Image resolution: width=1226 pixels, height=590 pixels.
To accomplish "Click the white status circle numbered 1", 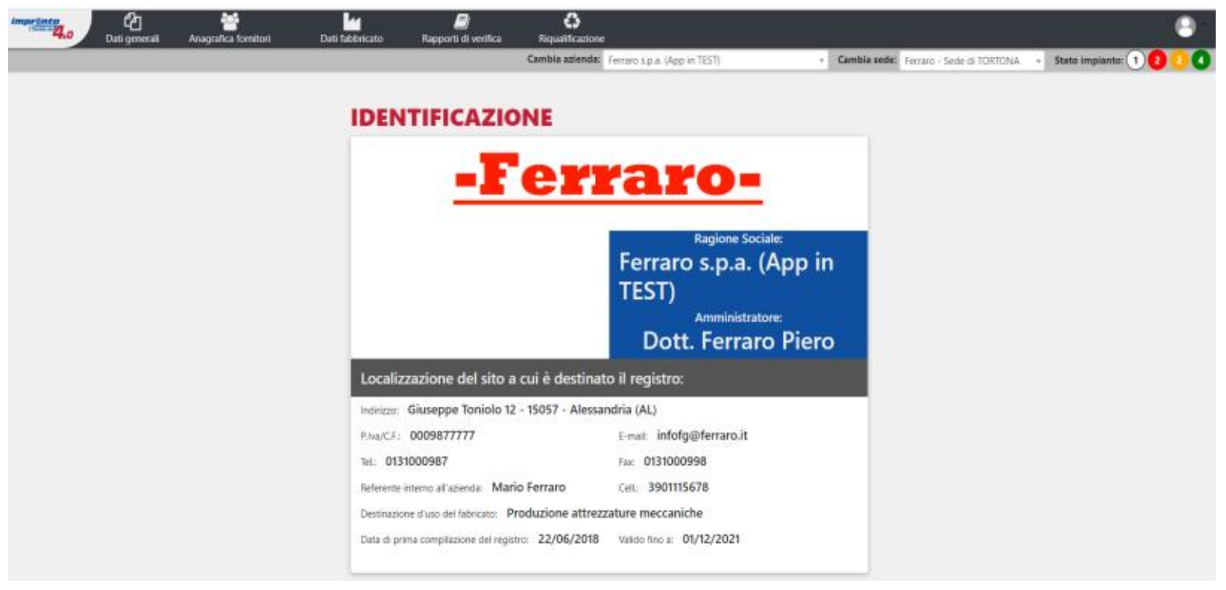I will click(x=1135, y=60).
